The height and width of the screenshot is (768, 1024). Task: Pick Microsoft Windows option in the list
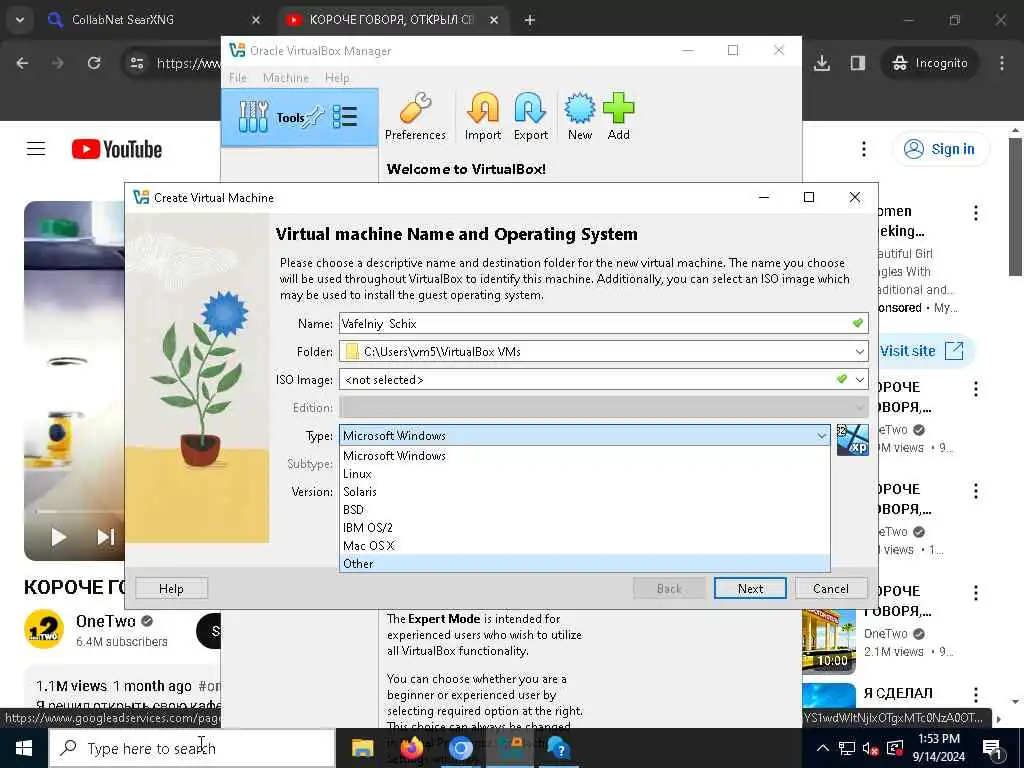click(584, 456)
